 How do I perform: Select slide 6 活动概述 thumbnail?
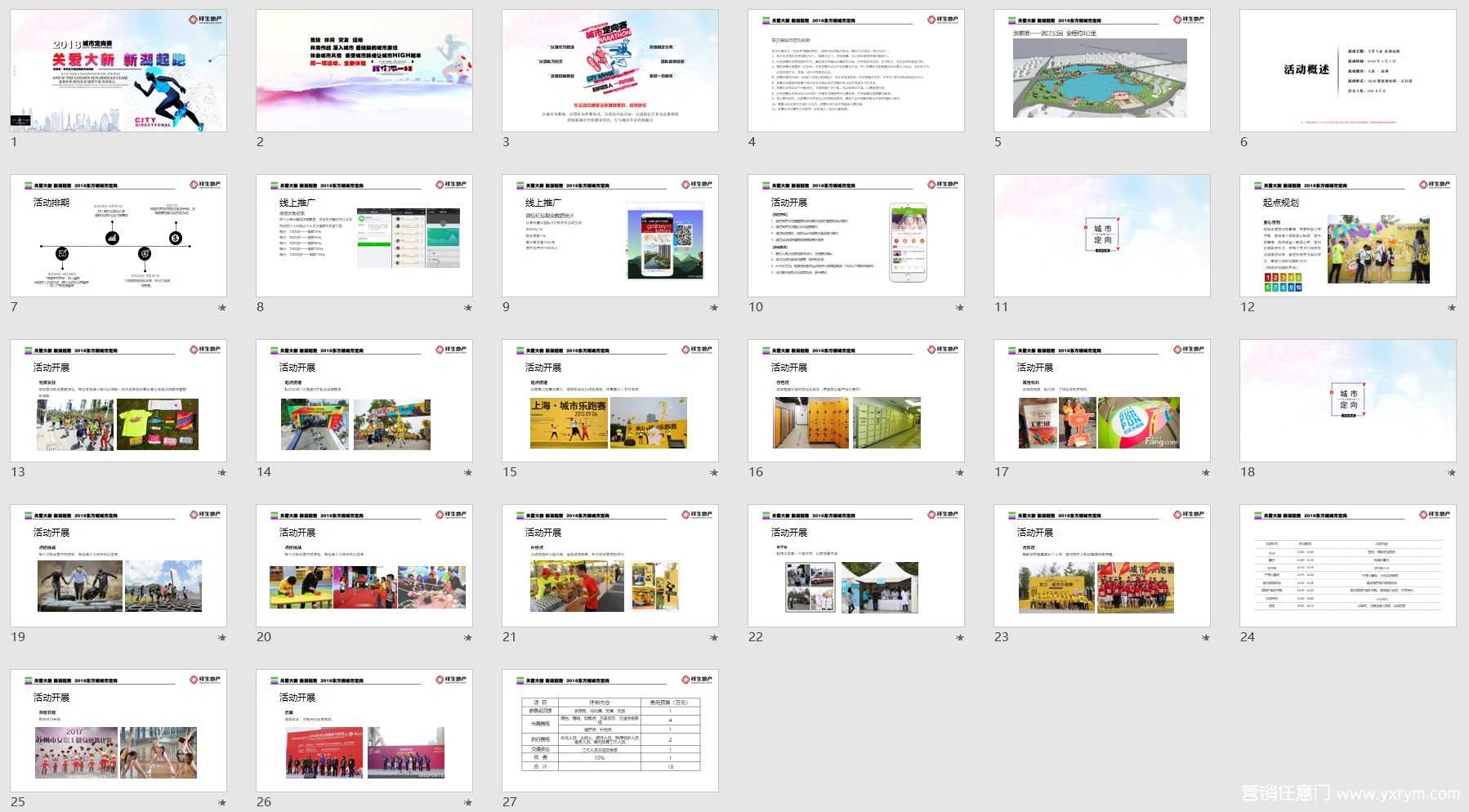click(x=1347, y=71)
